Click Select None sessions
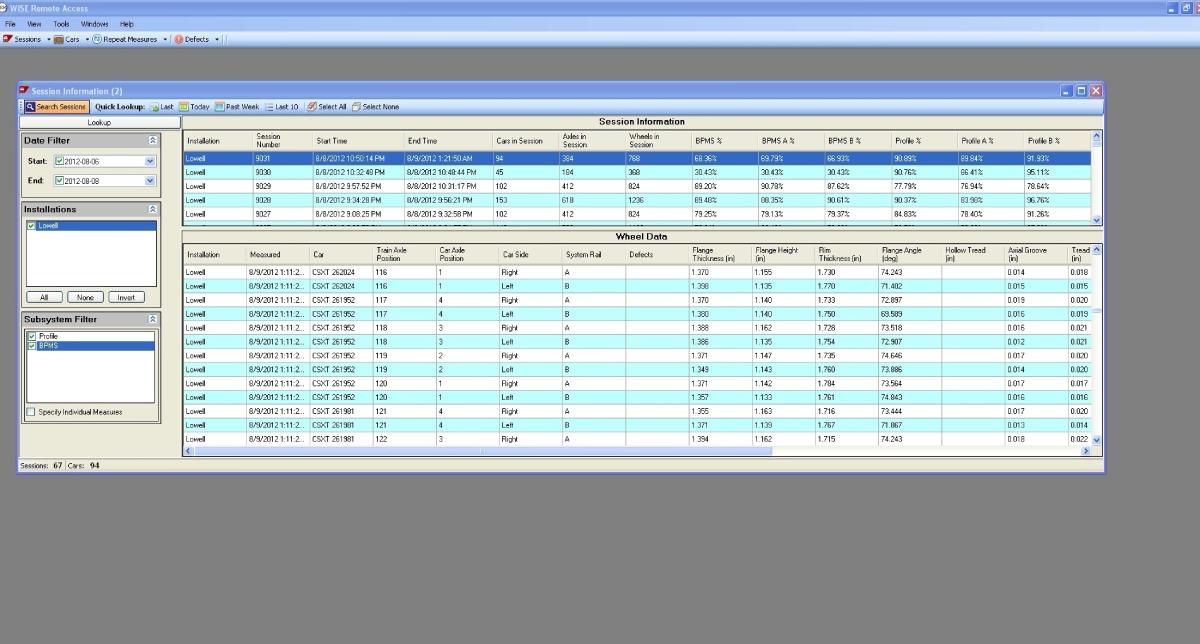The width and height of the screenshot is (1200, 644). click(x=376, y=106)
